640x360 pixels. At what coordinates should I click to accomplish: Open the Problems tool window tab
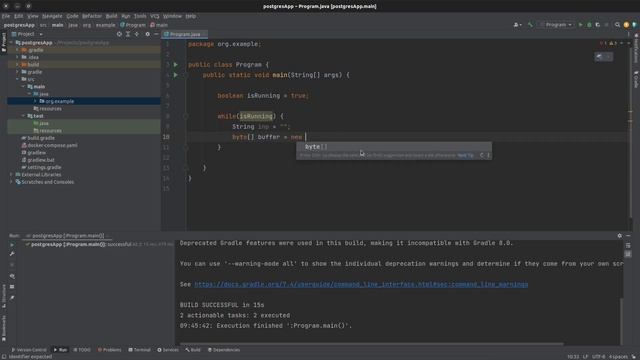click(x=109, y=350)
